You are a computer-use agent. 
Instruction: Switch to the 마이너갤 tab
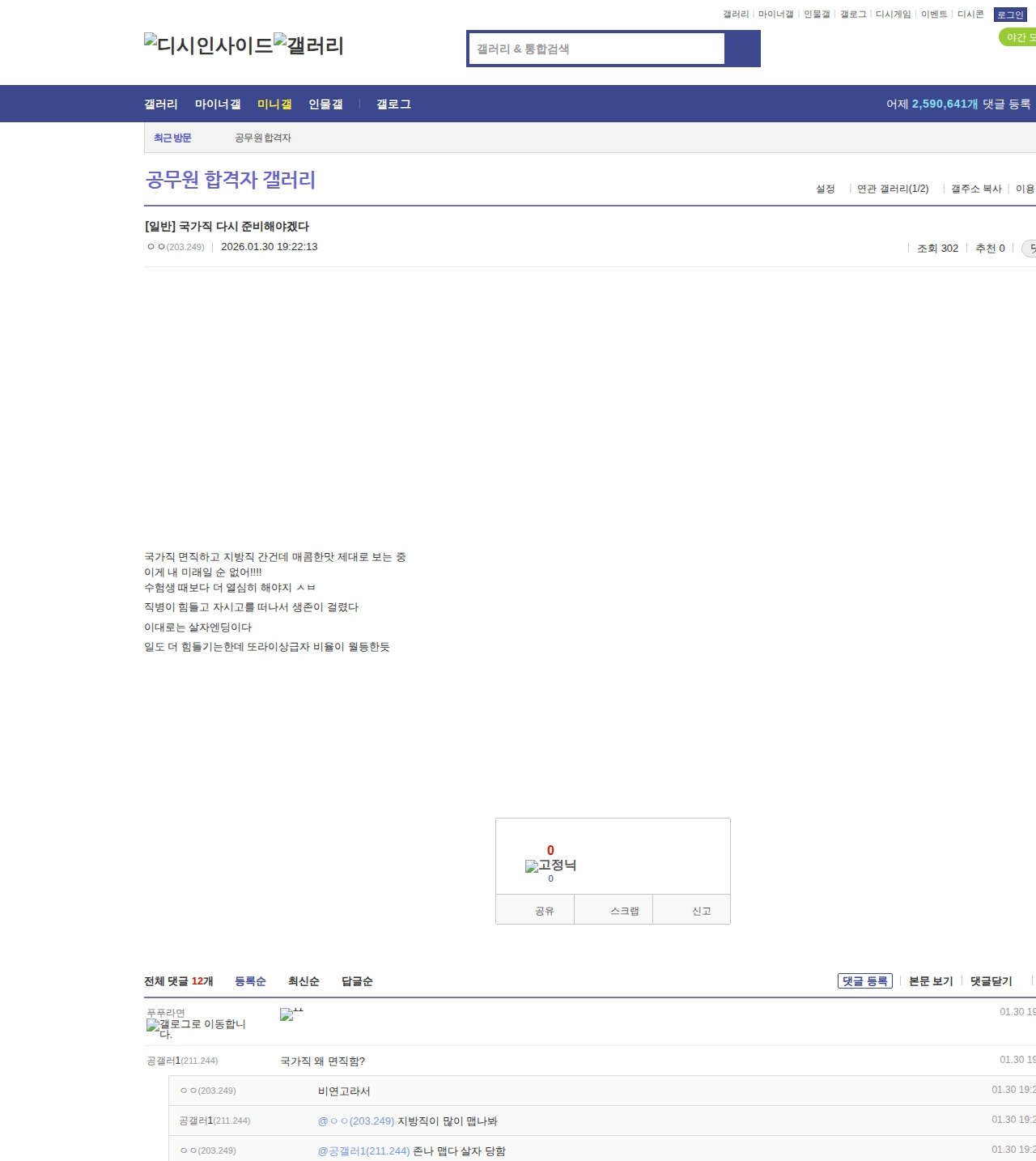[218, 104]
